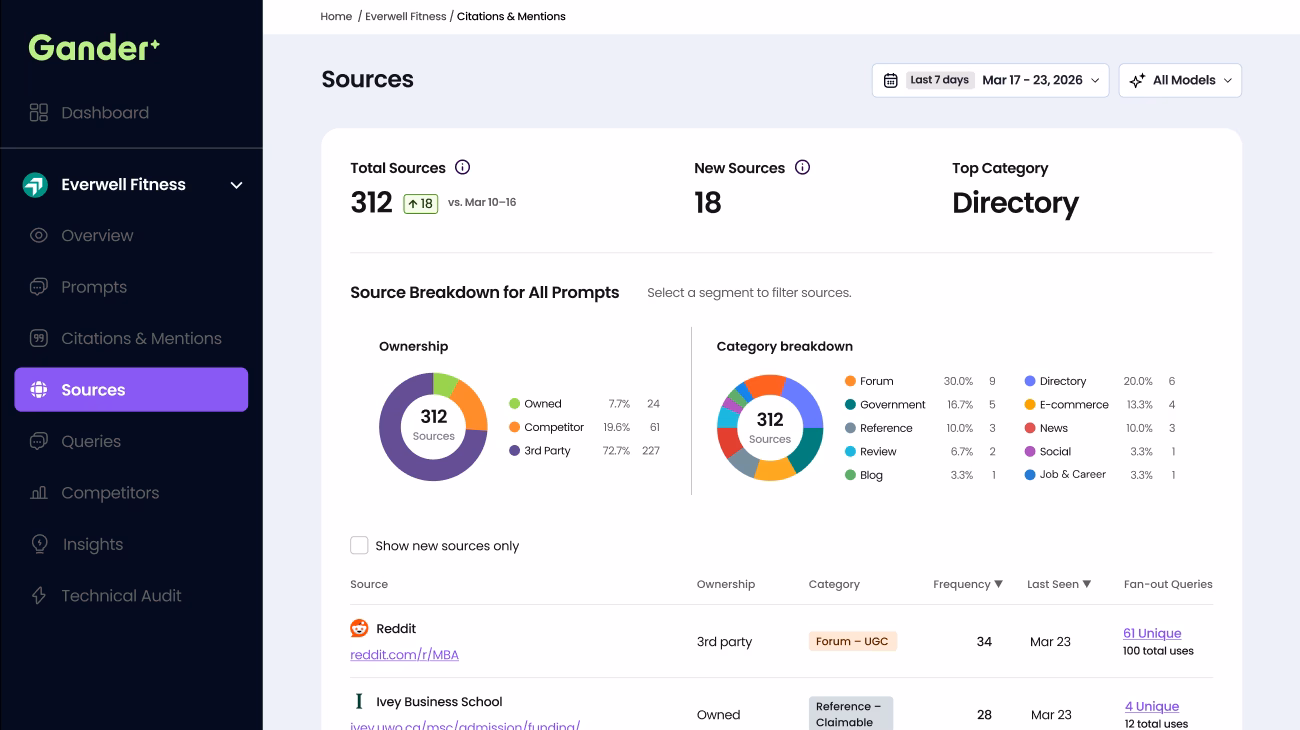The image size is (1300, 730).
Task: Open the 61 Unique fan-out link
Action: point(1152,633)
